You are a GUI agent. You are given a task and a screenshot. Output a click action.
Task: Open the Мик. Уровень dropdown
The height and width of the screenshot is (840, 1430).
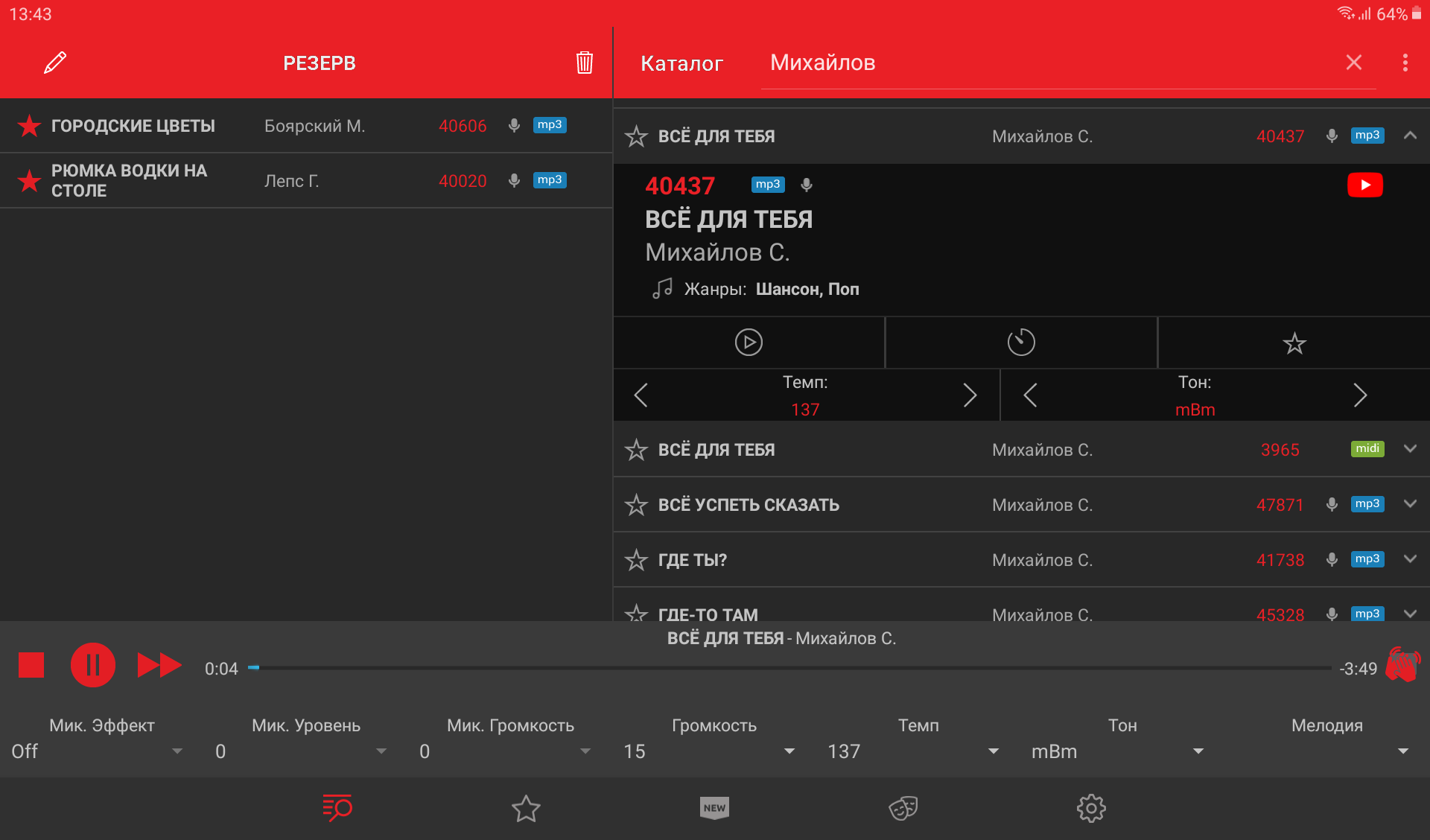click(x=301, y=751)
